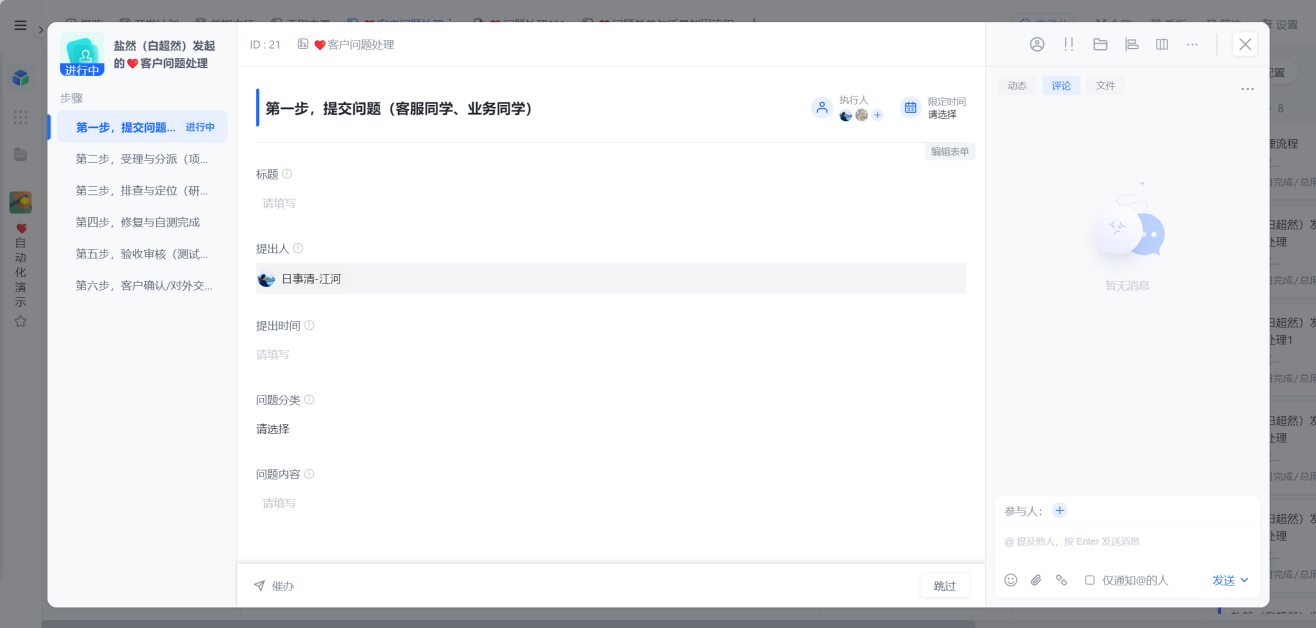Click the 执行人 person icon
The height and width of the screenshot is (628, 1316).
tap(822, 107)
